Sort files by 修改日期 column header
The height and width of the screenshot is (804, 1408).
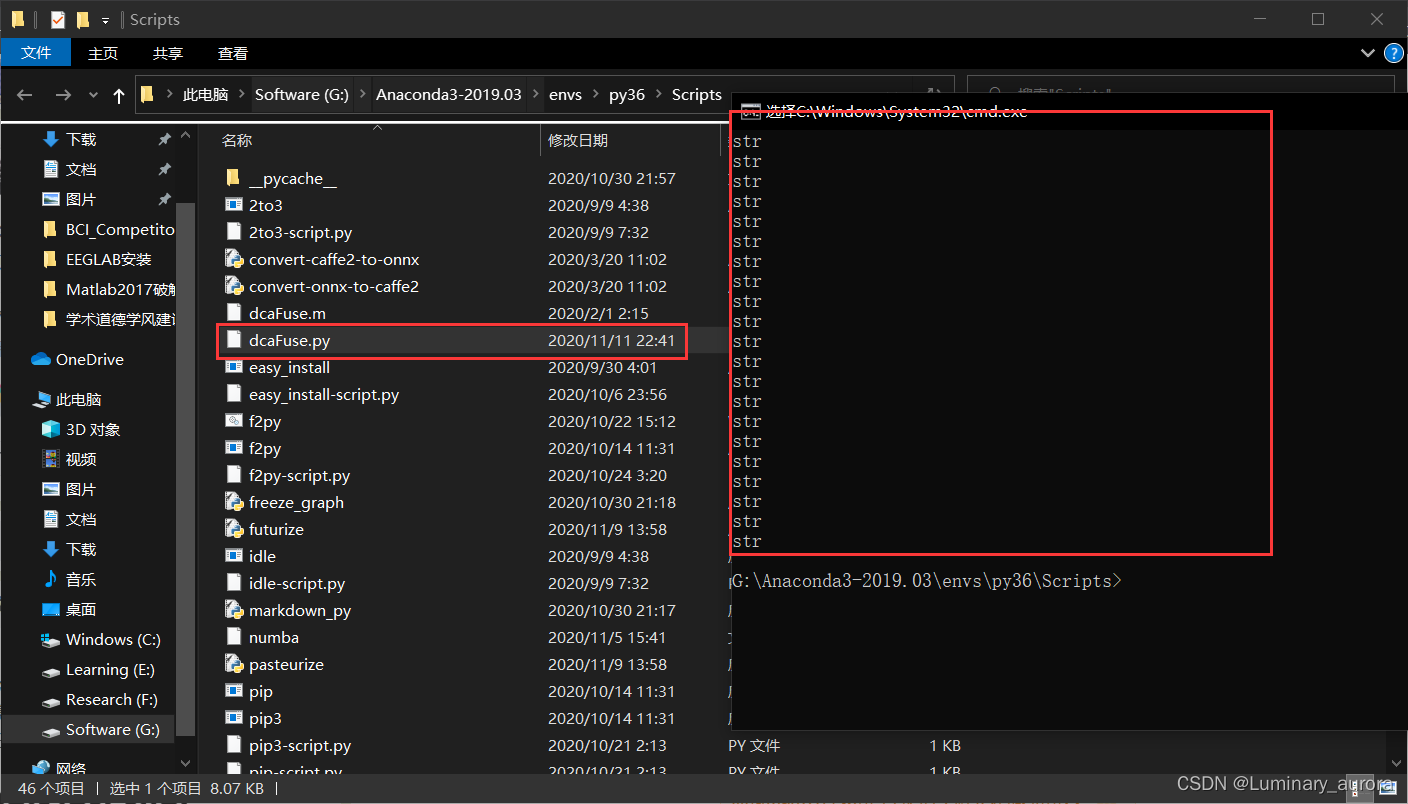[x=578, y=141]
